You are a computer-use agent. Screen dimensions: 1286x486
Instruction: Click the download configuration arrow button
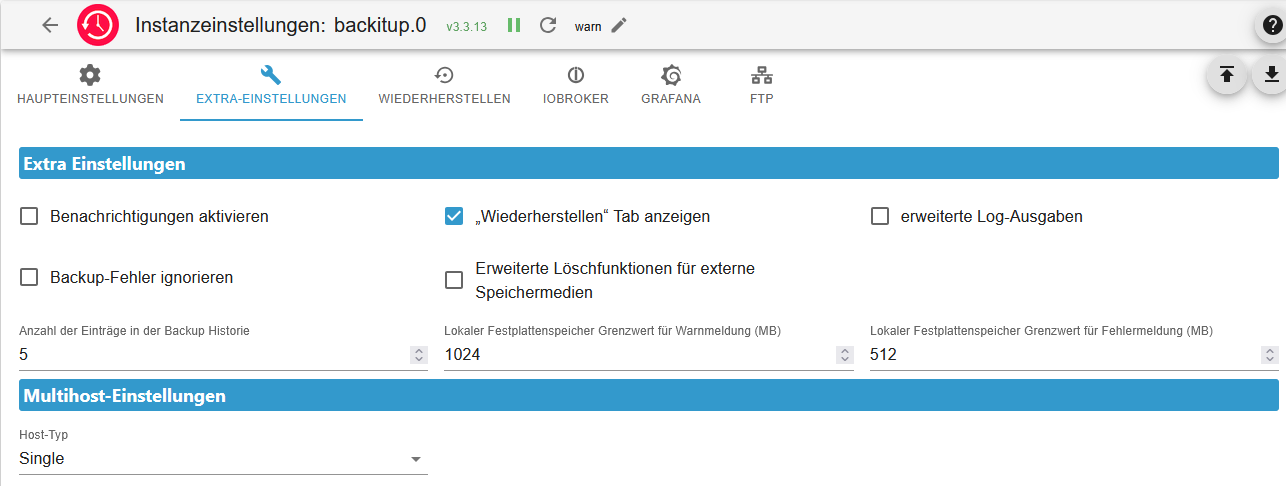tap(1270, 75)
